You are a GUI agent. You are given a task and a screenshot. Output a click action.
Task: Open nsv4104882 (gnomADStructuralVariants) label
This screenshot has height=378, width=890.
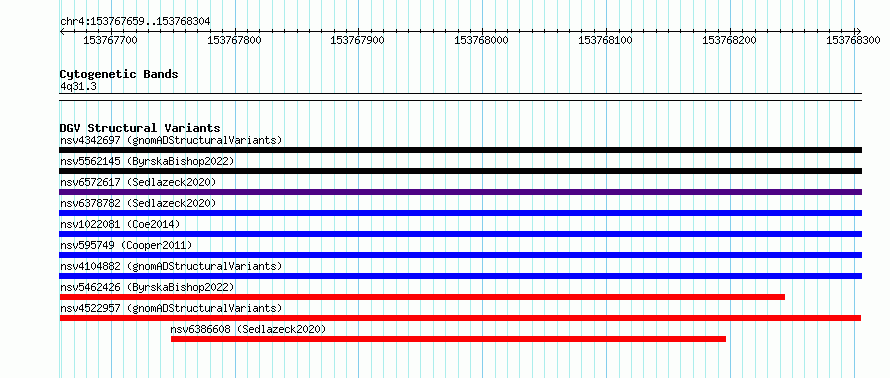tap(171, 266)
